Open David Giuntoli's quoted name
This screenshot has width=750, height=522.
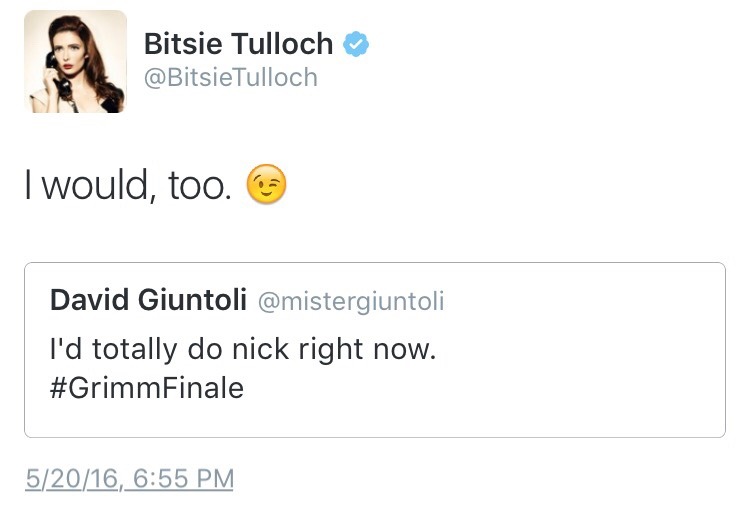coord(148,300)
